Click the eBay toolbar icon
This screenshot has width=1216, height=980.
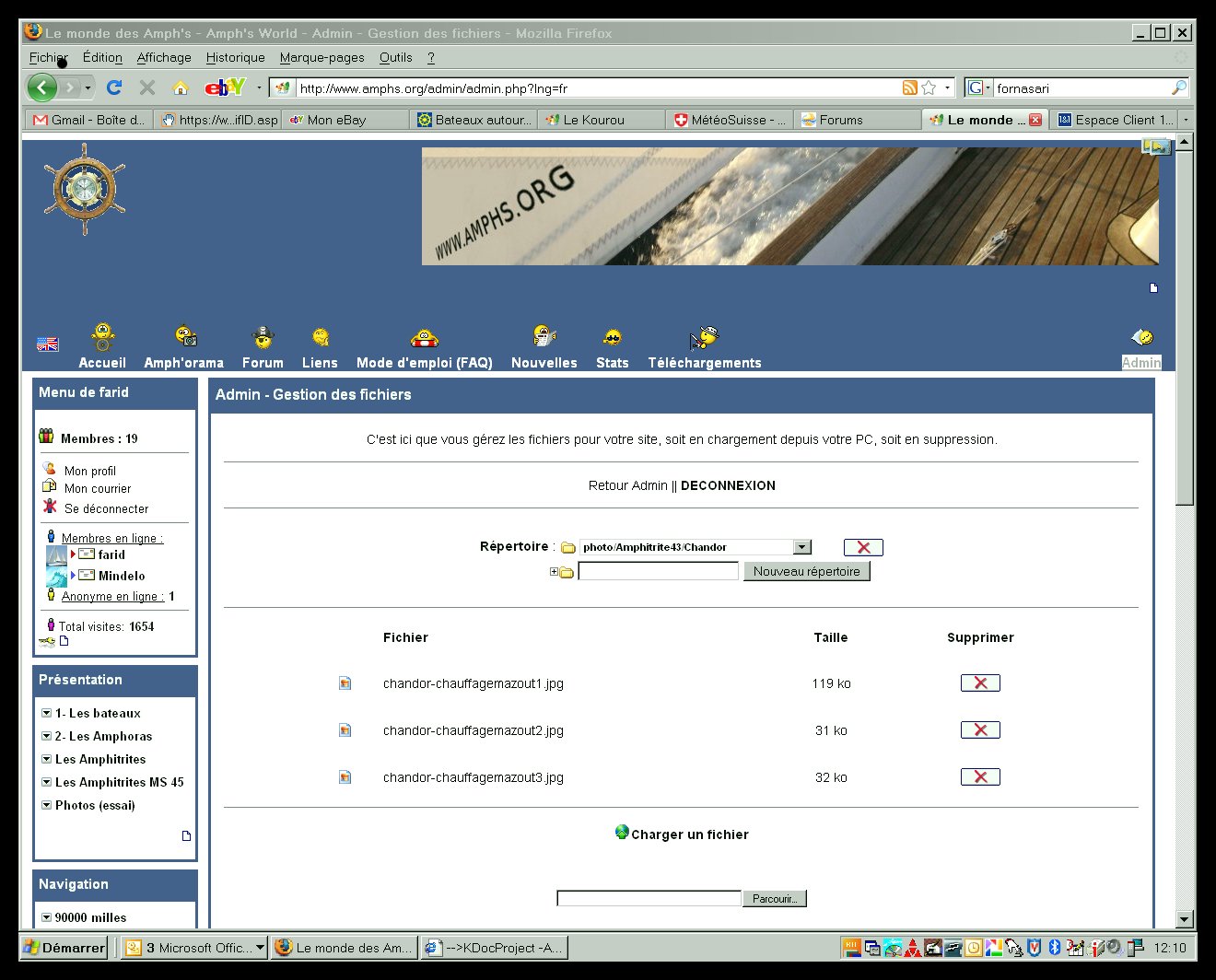click(224, 87)
